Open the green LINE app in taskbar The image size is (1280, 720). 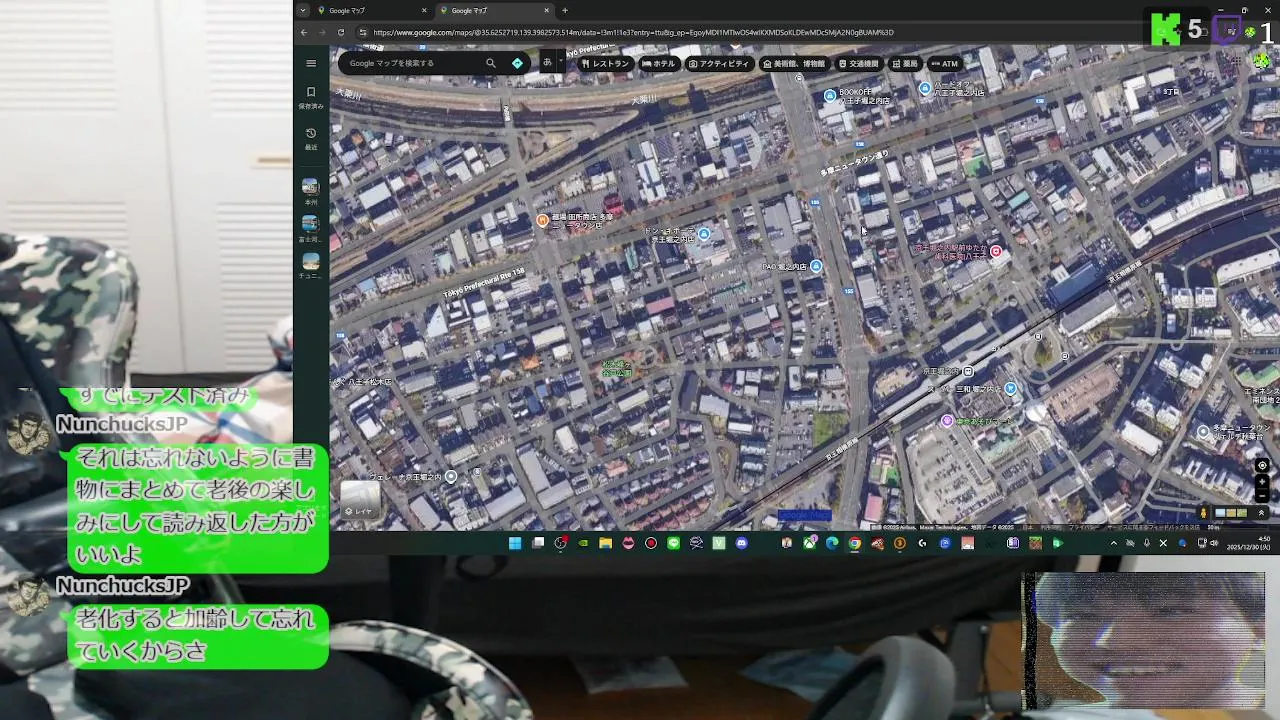point(673,543)
